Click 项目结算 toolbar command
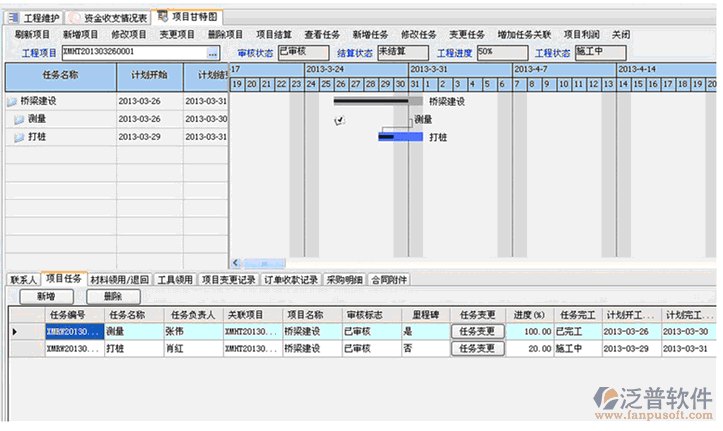This screenshot has height=431, width=723. point(273,34)
